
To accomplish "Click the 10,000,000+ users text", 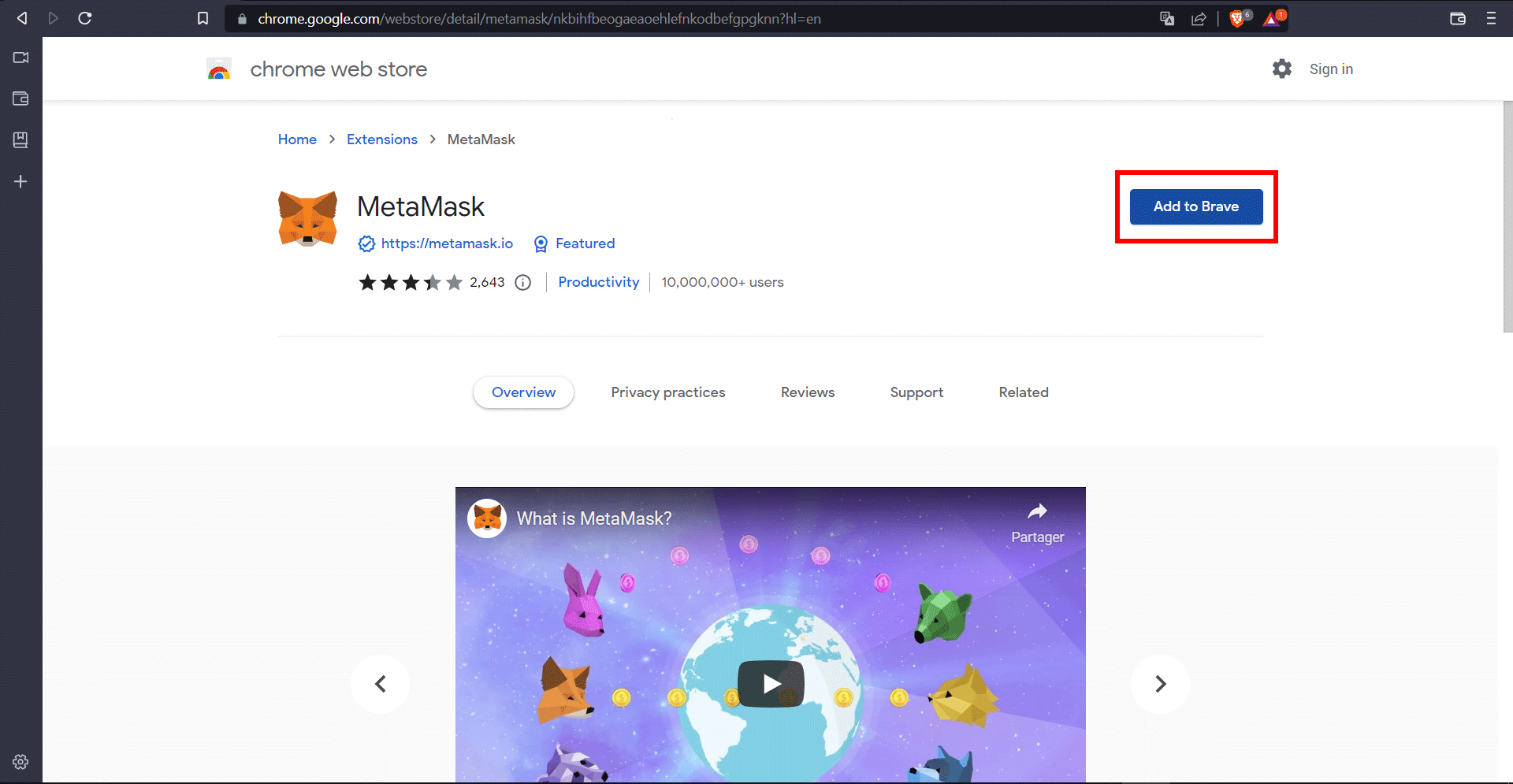I will [x=723, y=282].
